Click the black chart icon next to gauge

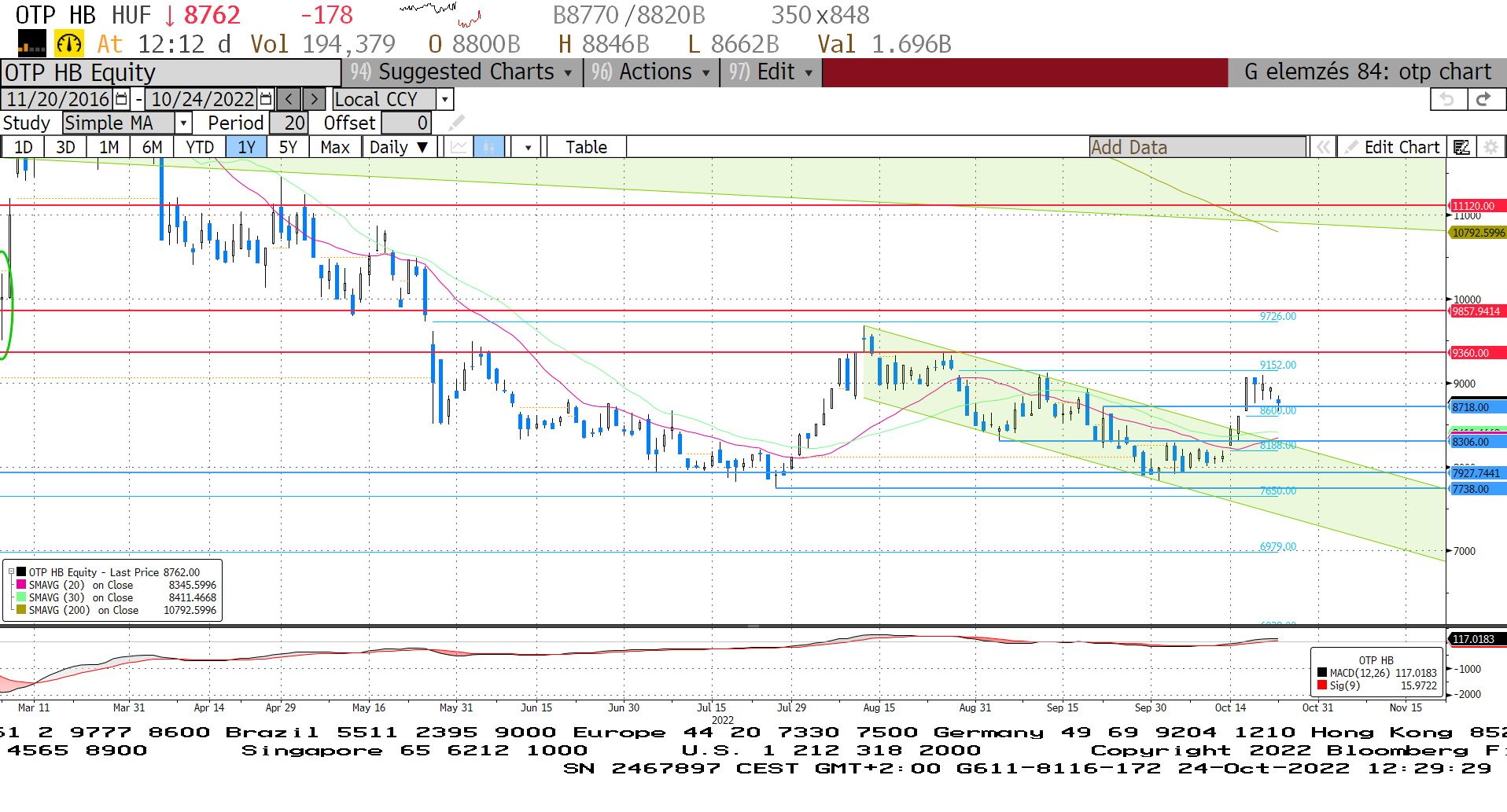[32, 44]
